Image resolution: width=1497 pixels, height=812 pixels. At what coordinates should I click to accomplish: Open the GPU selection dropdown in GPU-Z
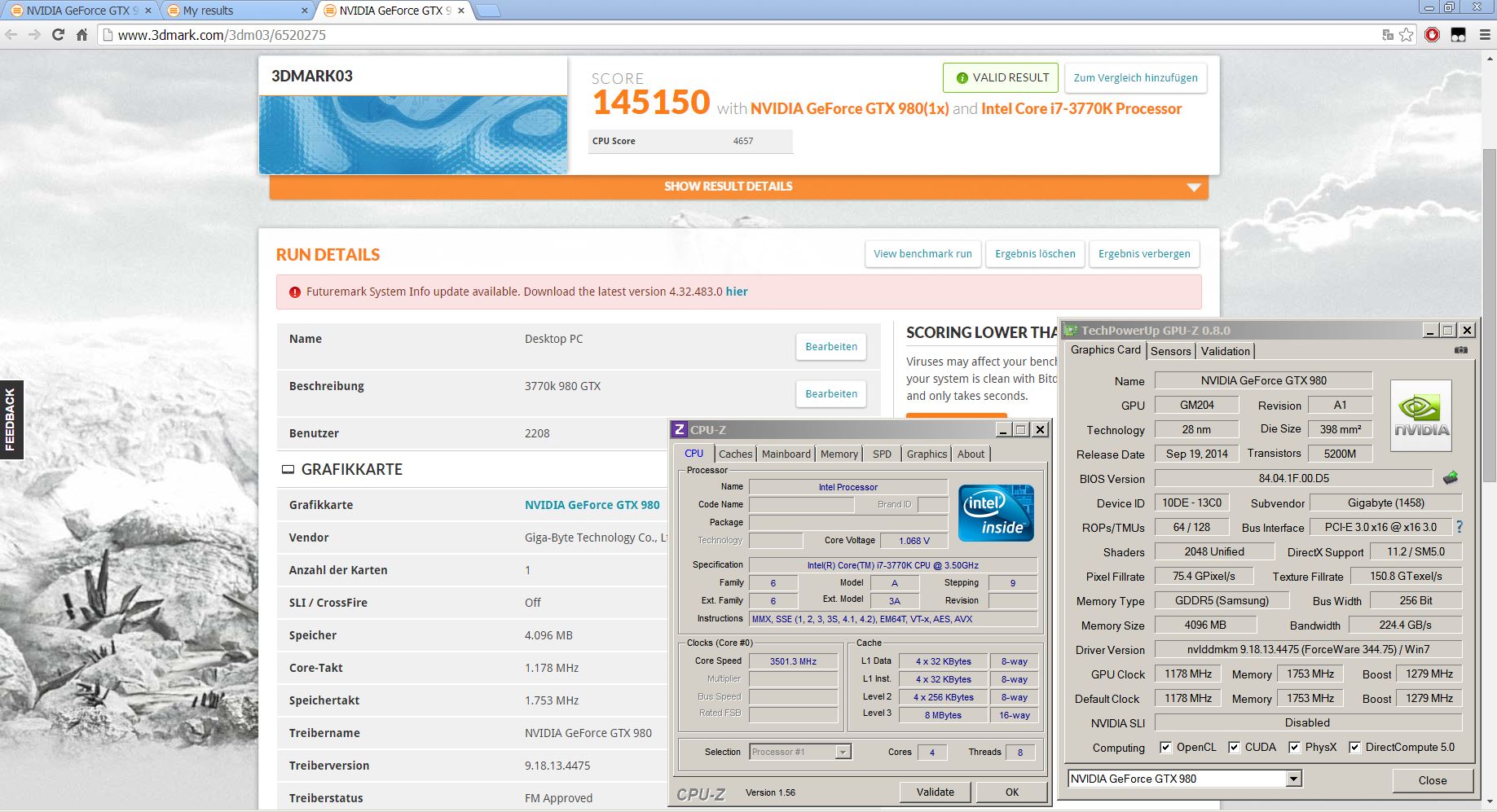(x=1293, y=779)
